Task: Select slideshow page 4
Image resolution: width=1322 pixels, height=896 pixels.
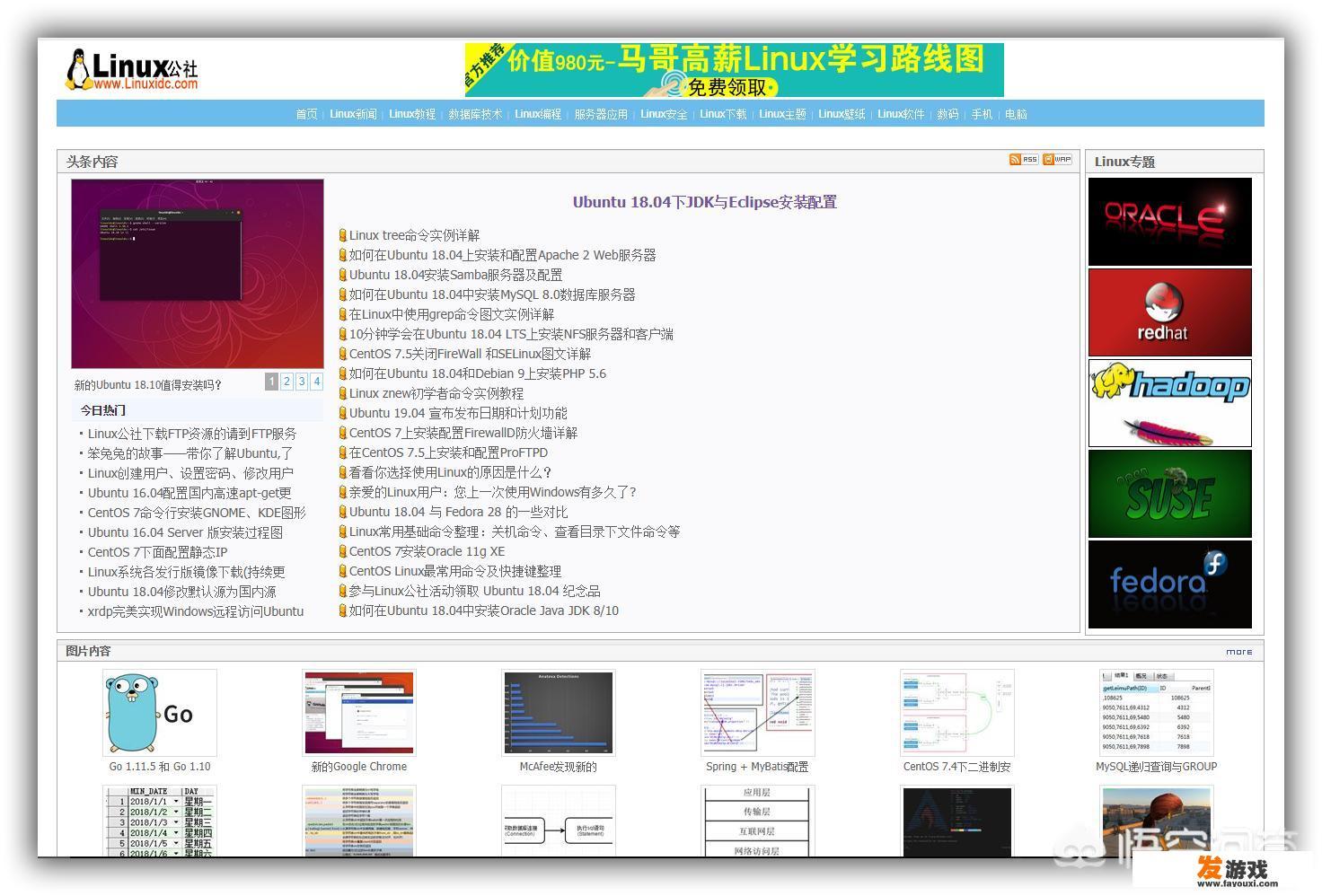Action: [317, 382]
